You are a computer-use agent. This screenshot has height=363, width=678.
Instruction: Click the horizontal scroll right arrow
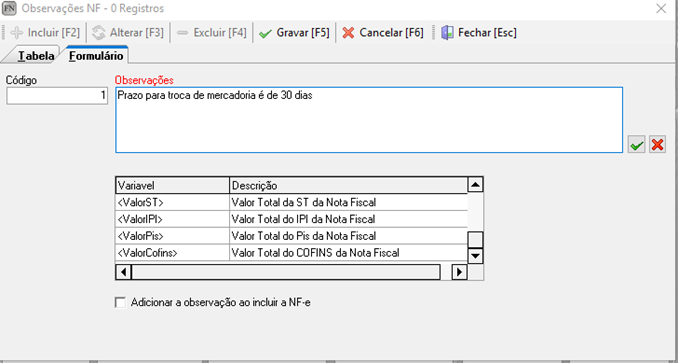point(459,272)
